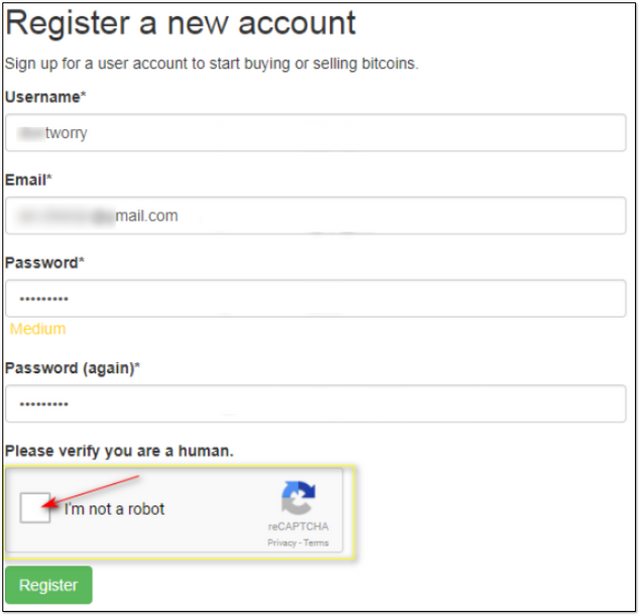The height and width of the screenshot is (616, 640).
Task: Click the reCAPTCHA text under the logo
Action: tap(298, 527)
